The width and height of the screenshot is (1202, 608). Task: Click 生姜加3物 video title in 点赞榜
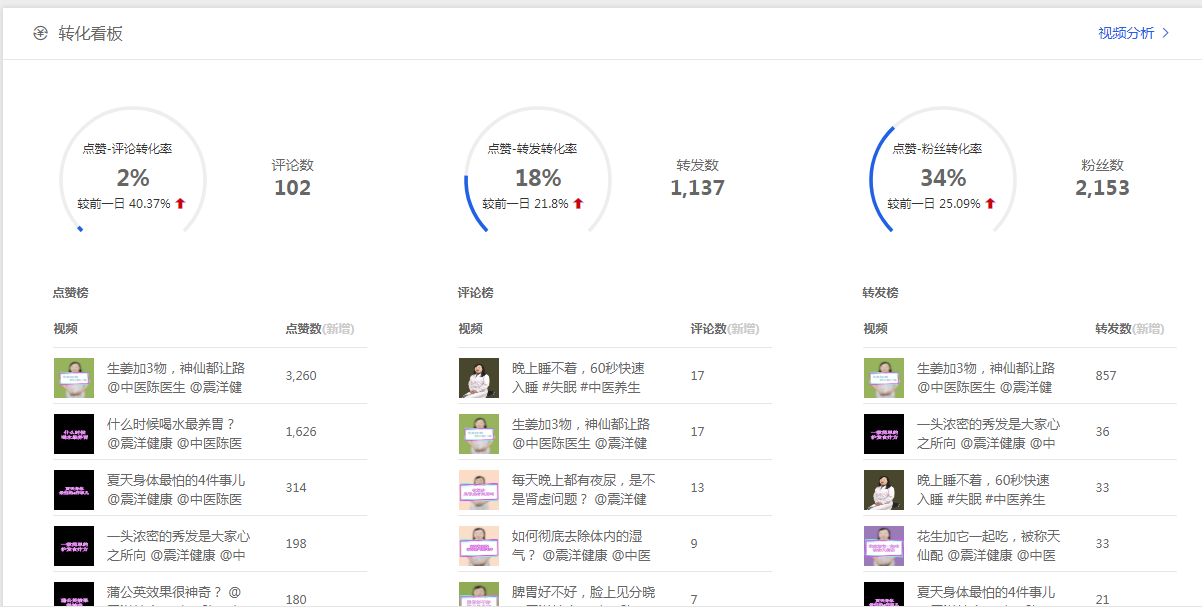[176, 378]
